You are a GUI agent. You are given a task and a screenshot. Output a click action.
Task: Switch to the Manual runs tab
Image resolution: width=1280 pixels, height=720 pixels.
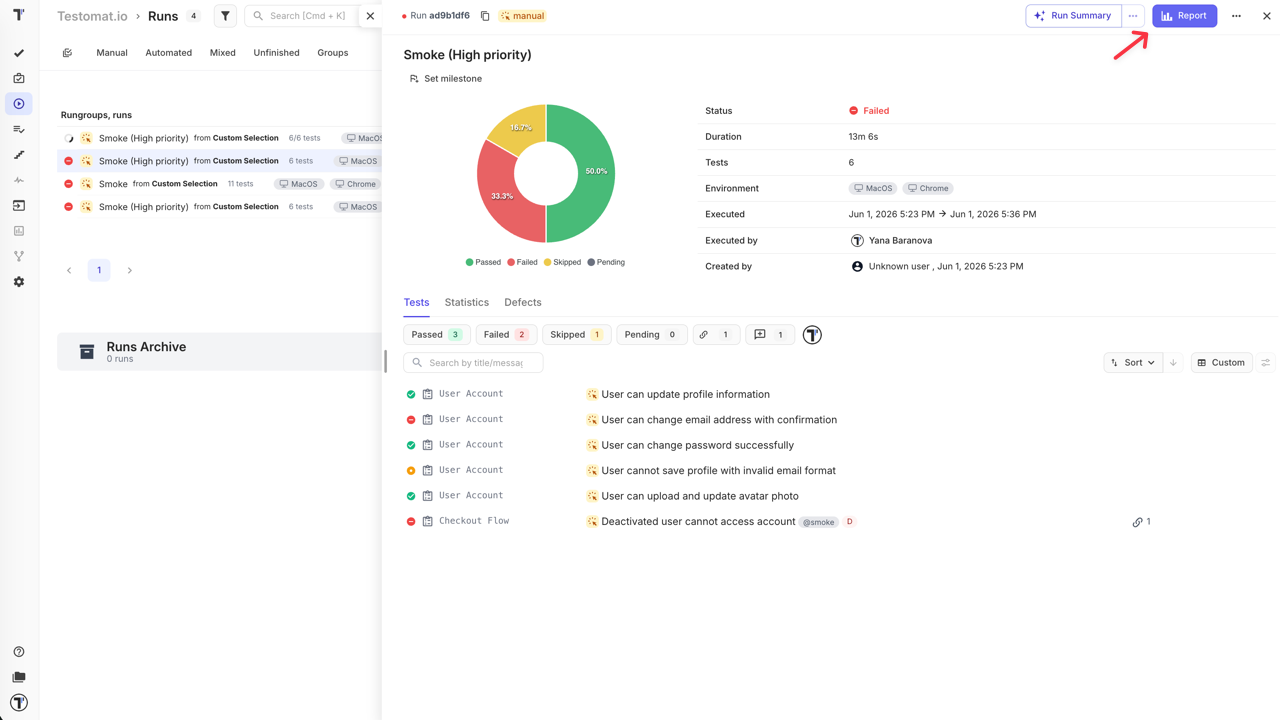click(112, 53)
